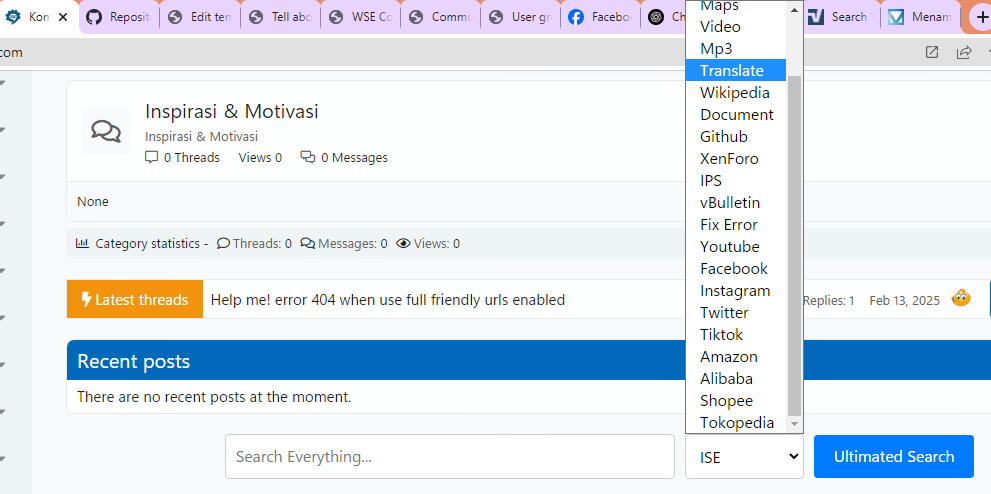Choose Alibaba from the dropdown list

736,378
